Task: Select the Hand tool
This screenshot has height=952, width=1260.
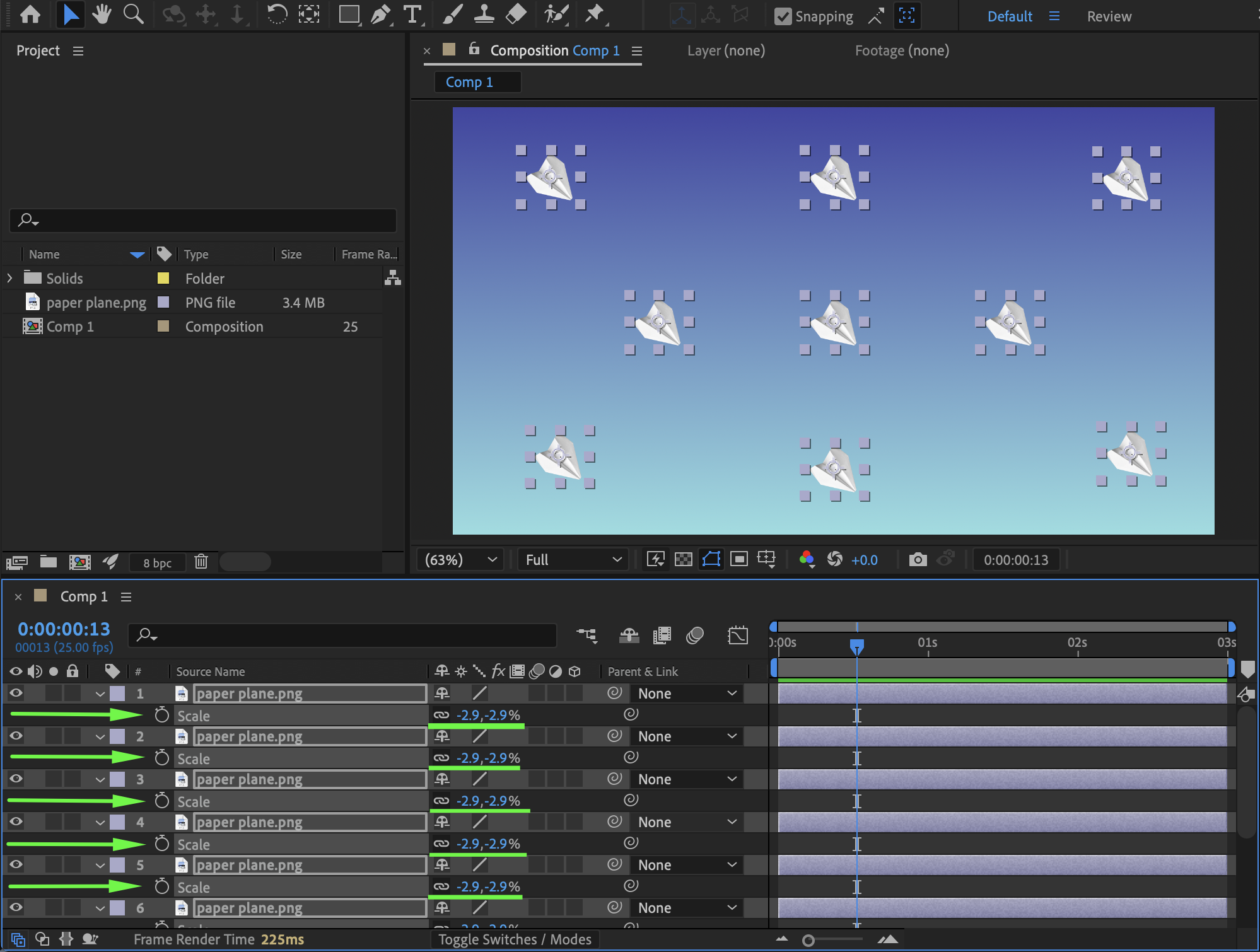Action: point(102,15)
